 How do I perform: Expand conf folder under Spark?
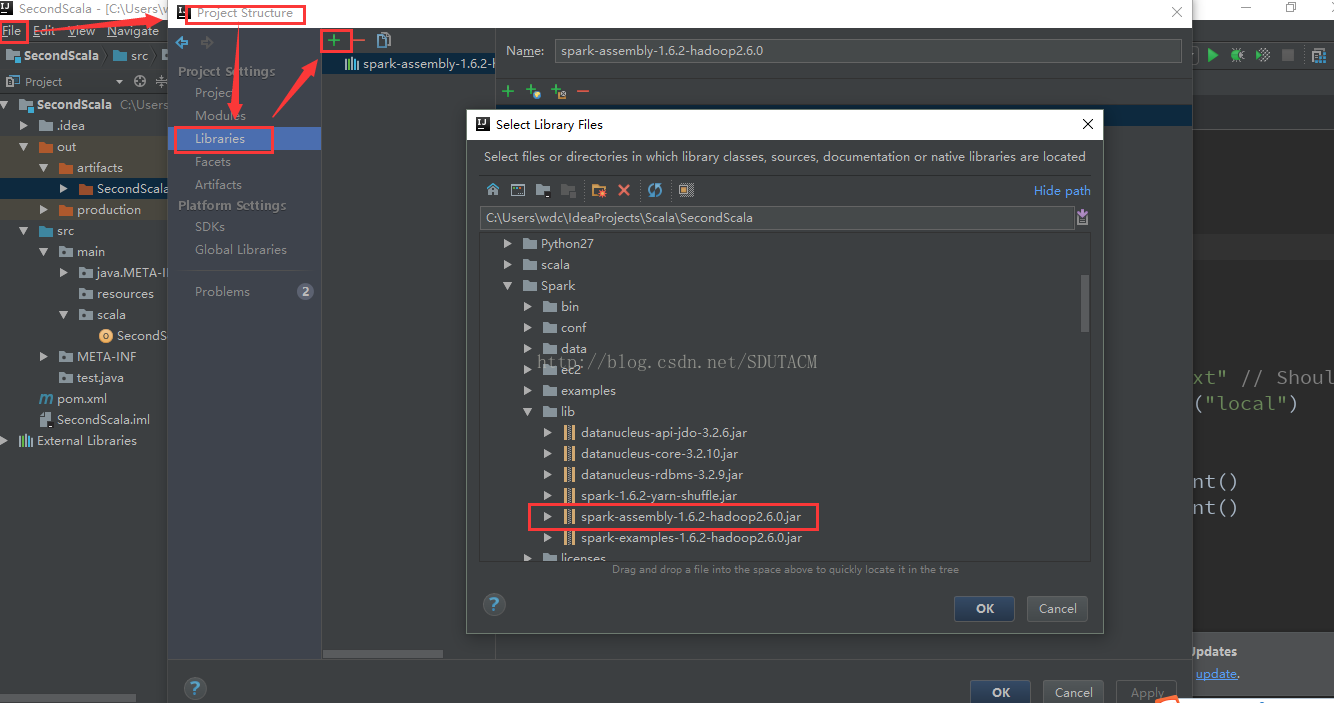528,327
